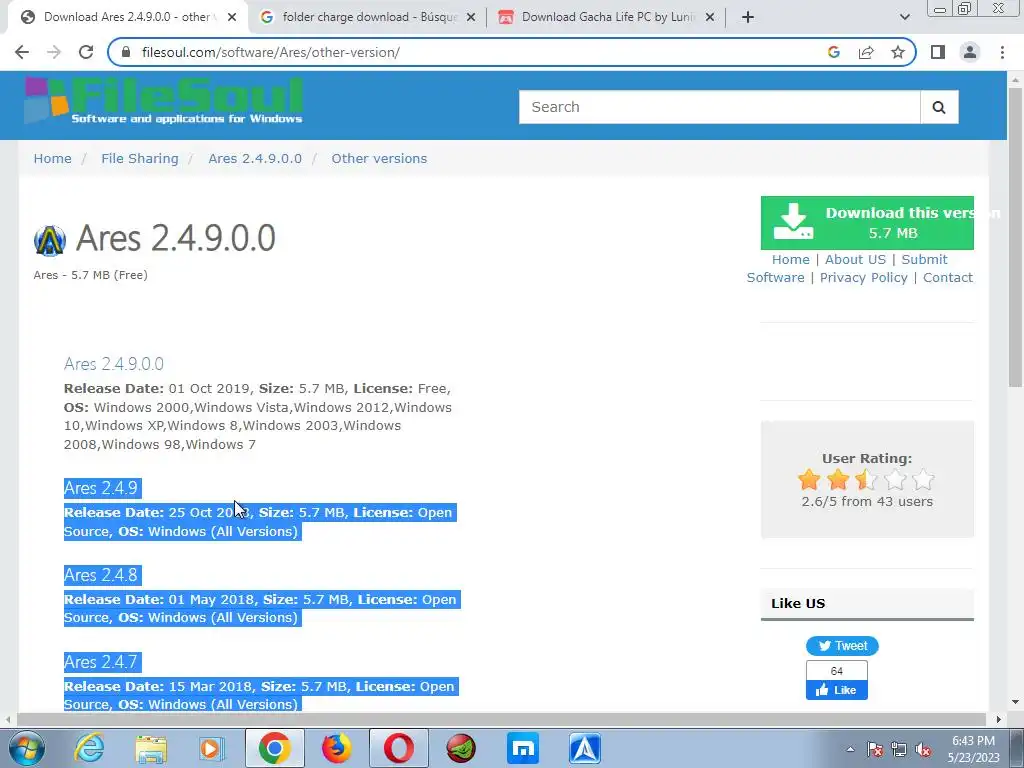Switch to Opera in taskbar
This screenshot has height=768, width=1024.
point(398,748)
